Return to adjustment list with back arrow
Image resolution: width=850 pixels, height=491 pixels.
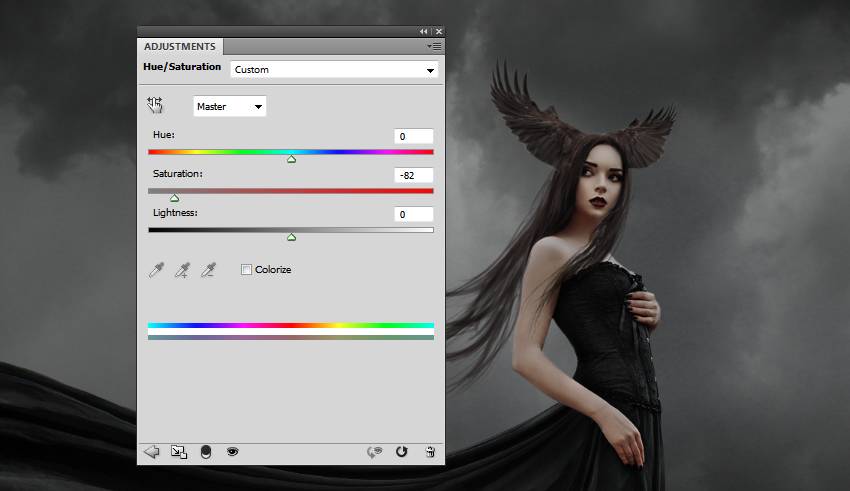[152, 452]
